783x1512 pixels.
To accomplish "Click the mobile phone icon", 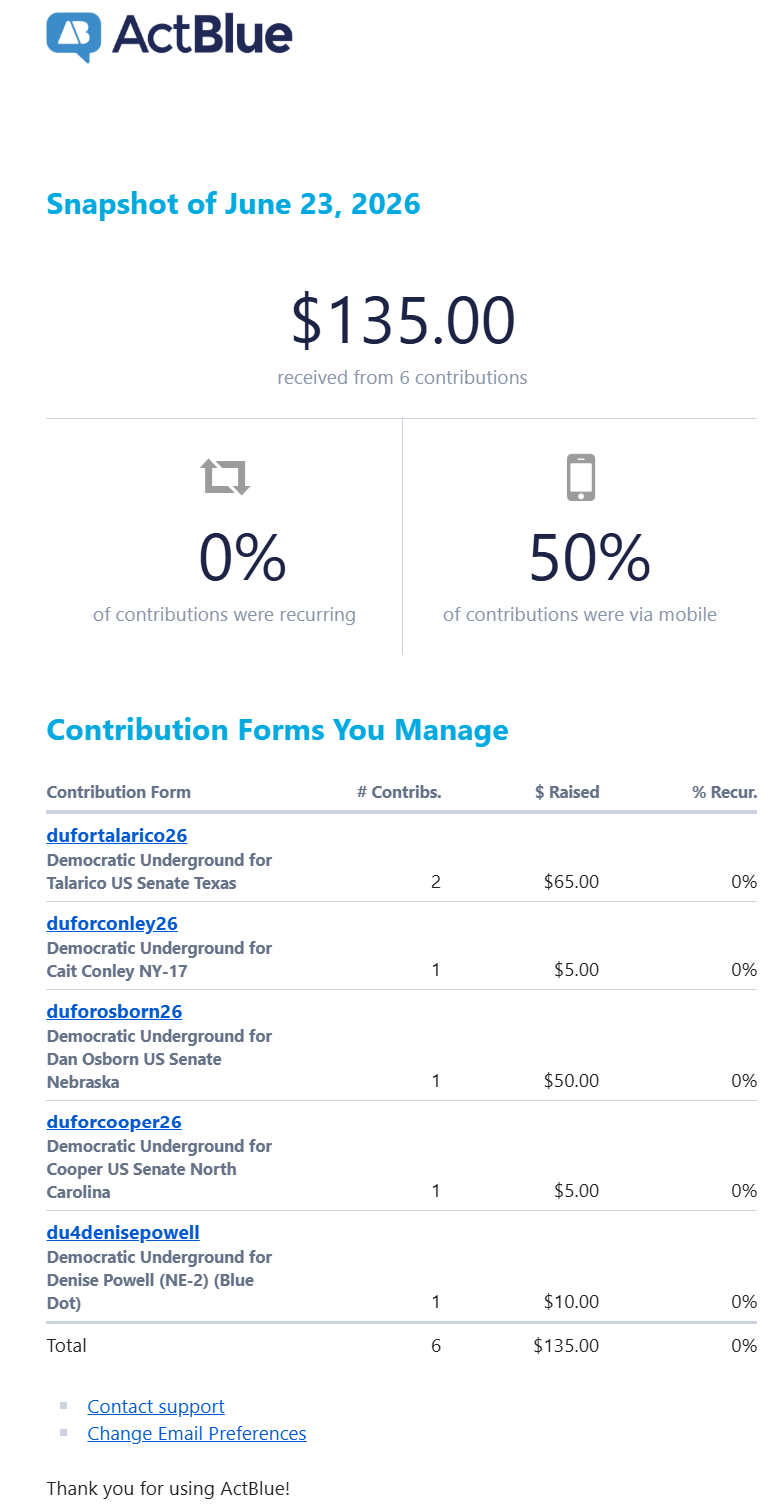I will (580, 477).
